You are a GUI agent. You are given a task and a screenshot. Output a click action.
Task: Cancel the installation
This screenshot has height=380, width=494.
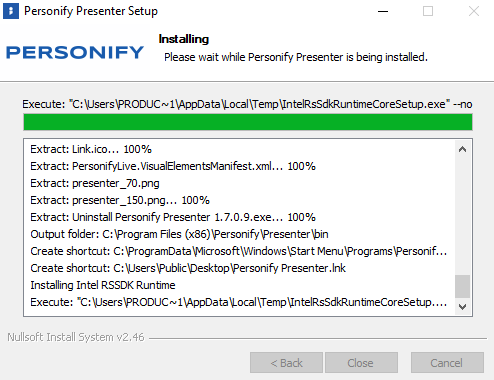tap(447, 363)
